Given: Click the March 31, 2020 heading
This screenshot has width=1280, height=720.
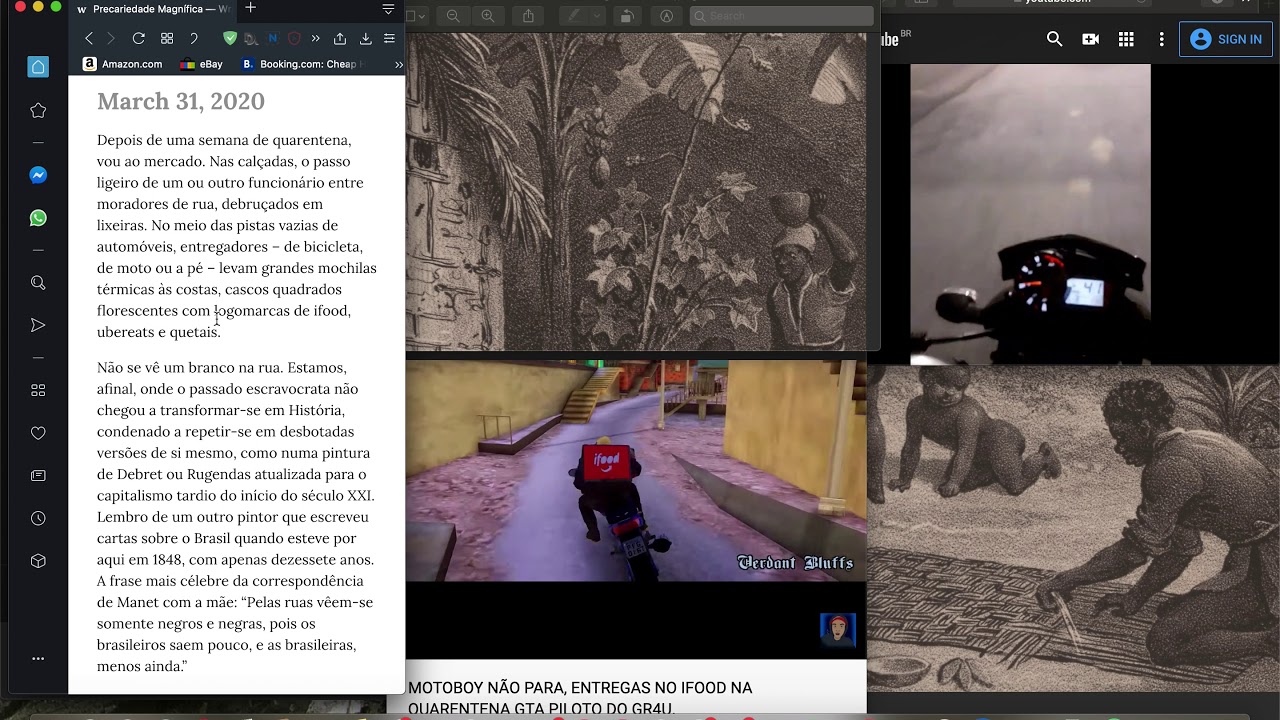Looking at the screenshot, I should (x=181, y=101).
